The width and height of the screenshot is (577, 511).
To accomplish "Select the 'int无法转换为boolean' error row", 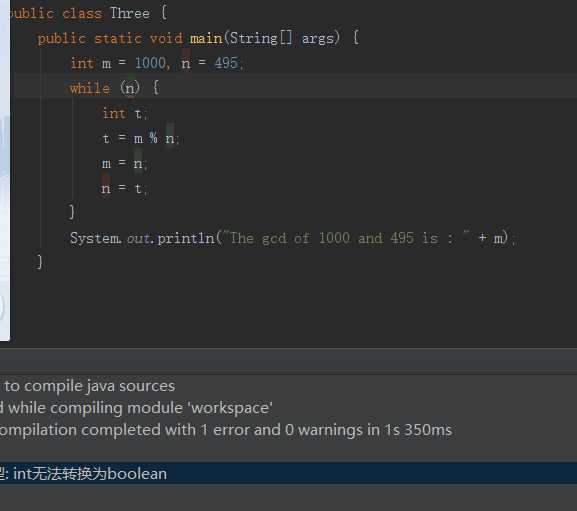I will coord(288,473).
